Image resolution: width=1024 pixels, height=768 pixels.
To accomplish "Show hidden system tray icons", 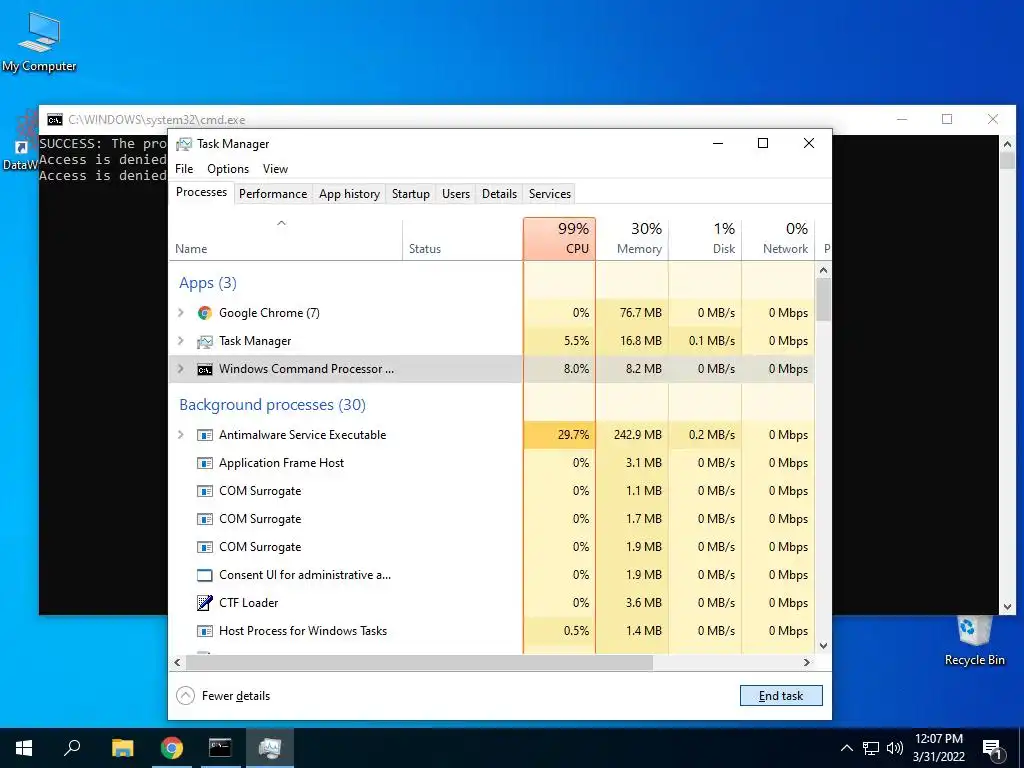I will tap(846, 748).
